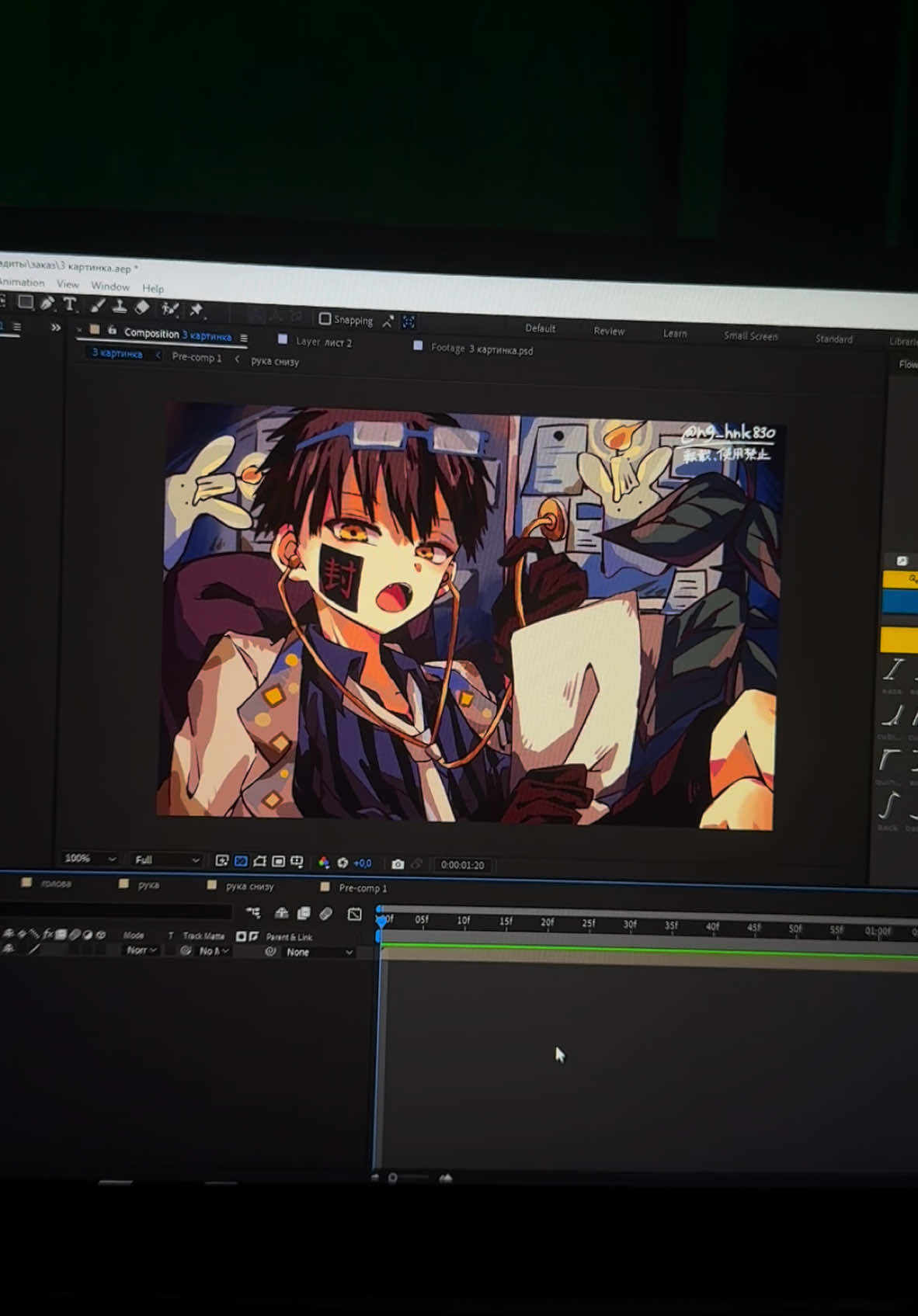Enable frame blending for the composition
Screen dimensions: 918x1316
click(x=304, y=914)
